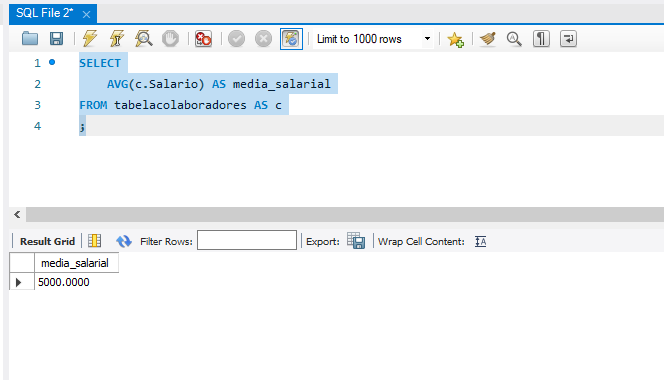Click Result Grid label

point(47,241)
